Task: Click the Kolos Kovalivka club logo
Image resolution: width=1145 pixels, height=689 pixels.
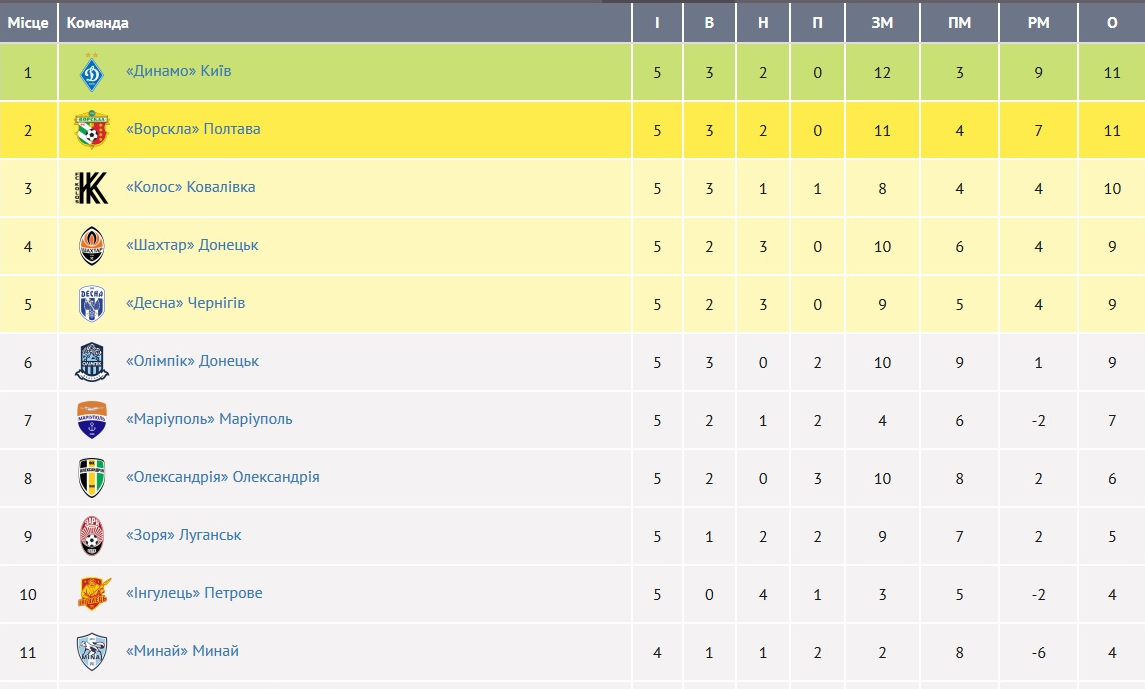Action: (92, 188)
